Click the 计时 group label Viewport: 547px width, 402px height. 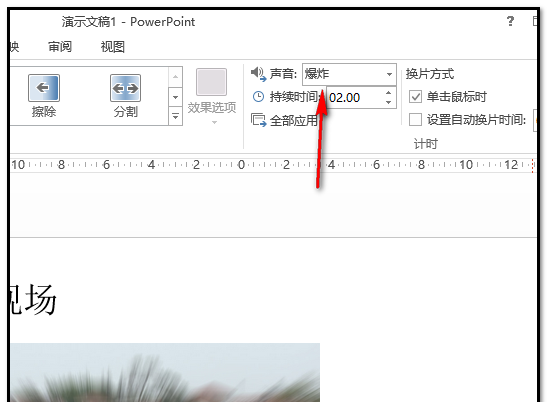(x=425, y=143)
